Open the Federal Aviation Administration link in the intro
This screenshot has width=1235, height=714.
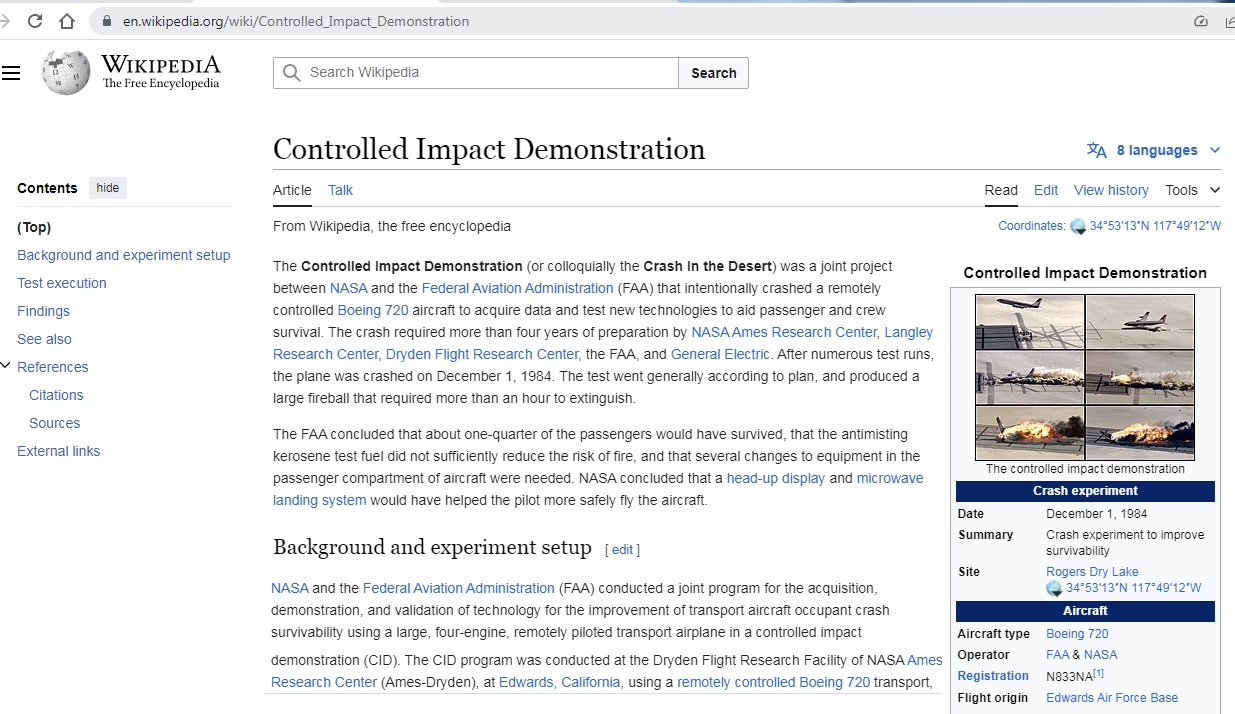click(x=517, y=288)
